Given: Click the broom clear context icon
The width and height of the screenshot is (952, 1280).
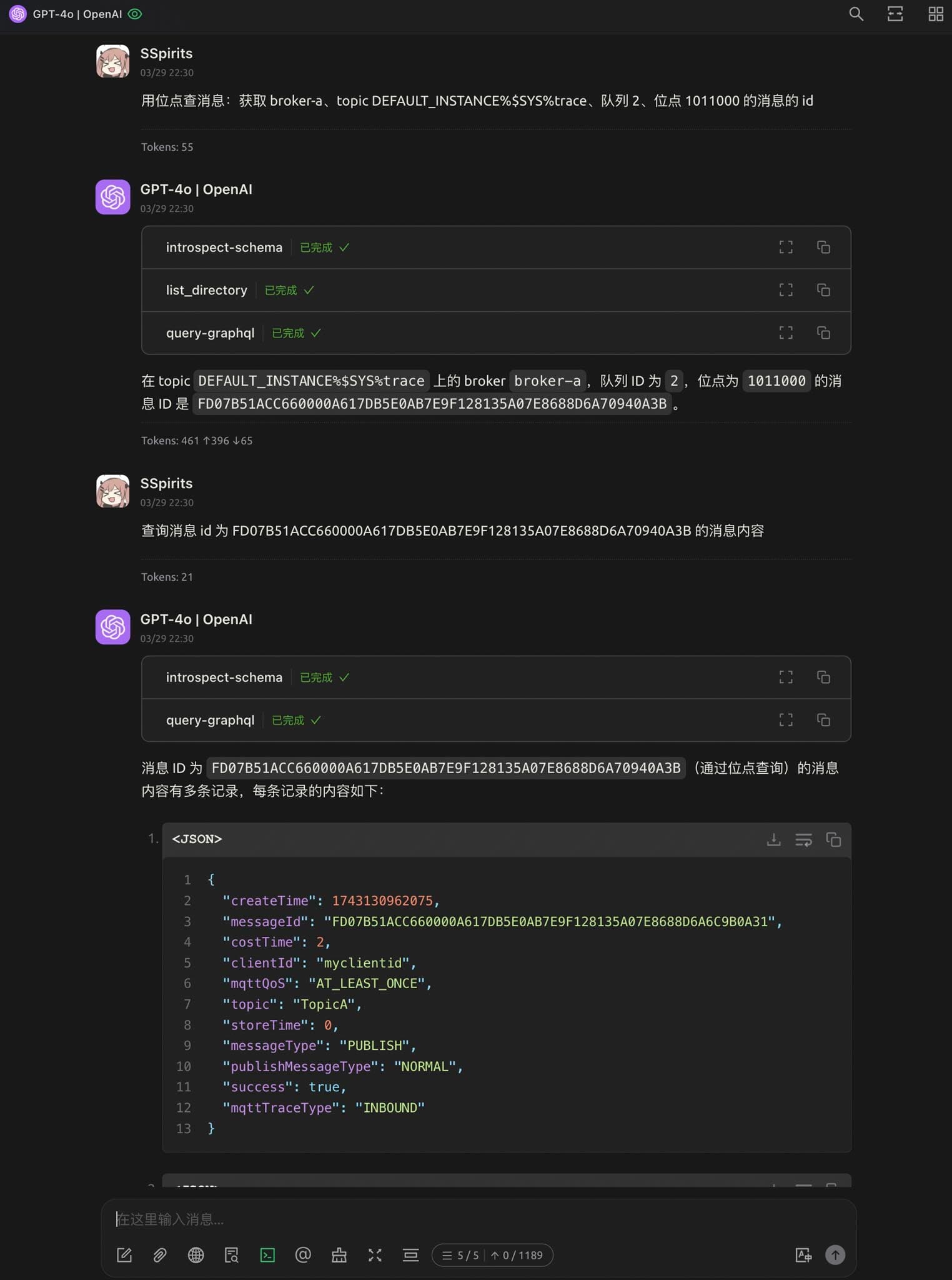Looking at the screenshot, I should (x=339, y=1255).
